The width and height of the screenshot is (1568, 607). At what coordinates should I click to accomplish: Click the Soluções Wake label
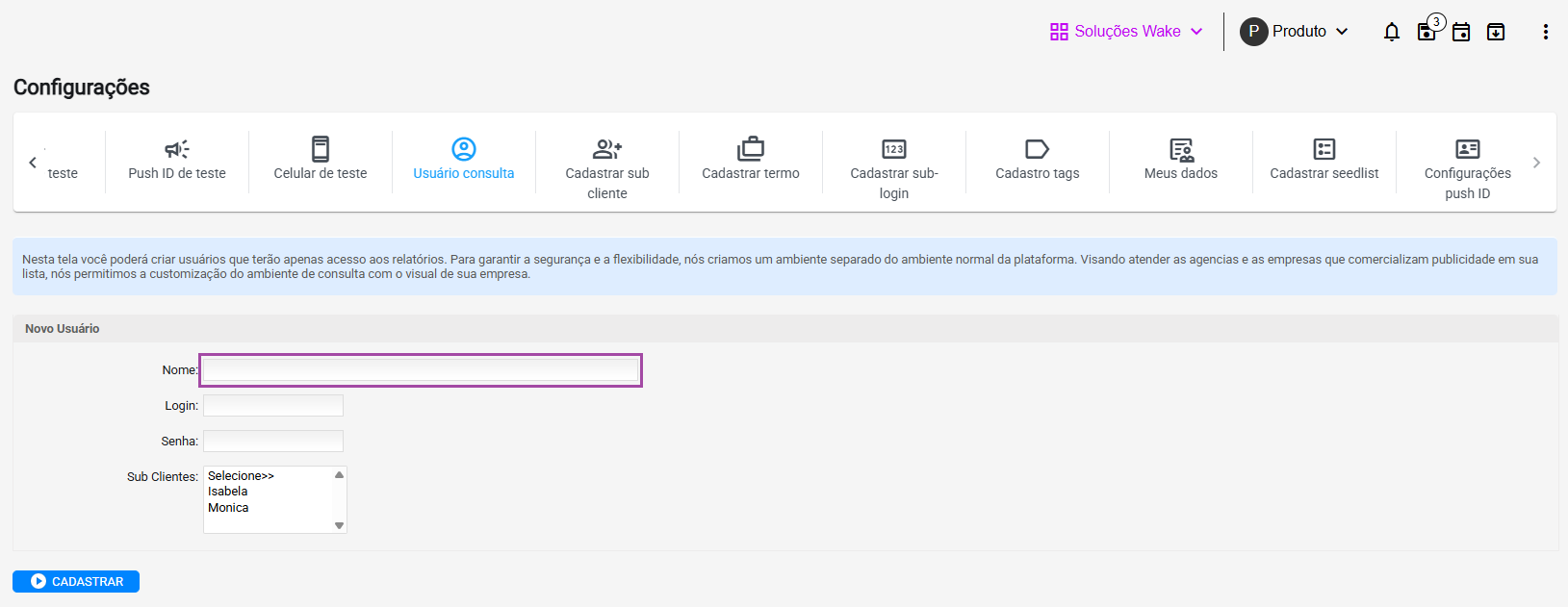1127,32
